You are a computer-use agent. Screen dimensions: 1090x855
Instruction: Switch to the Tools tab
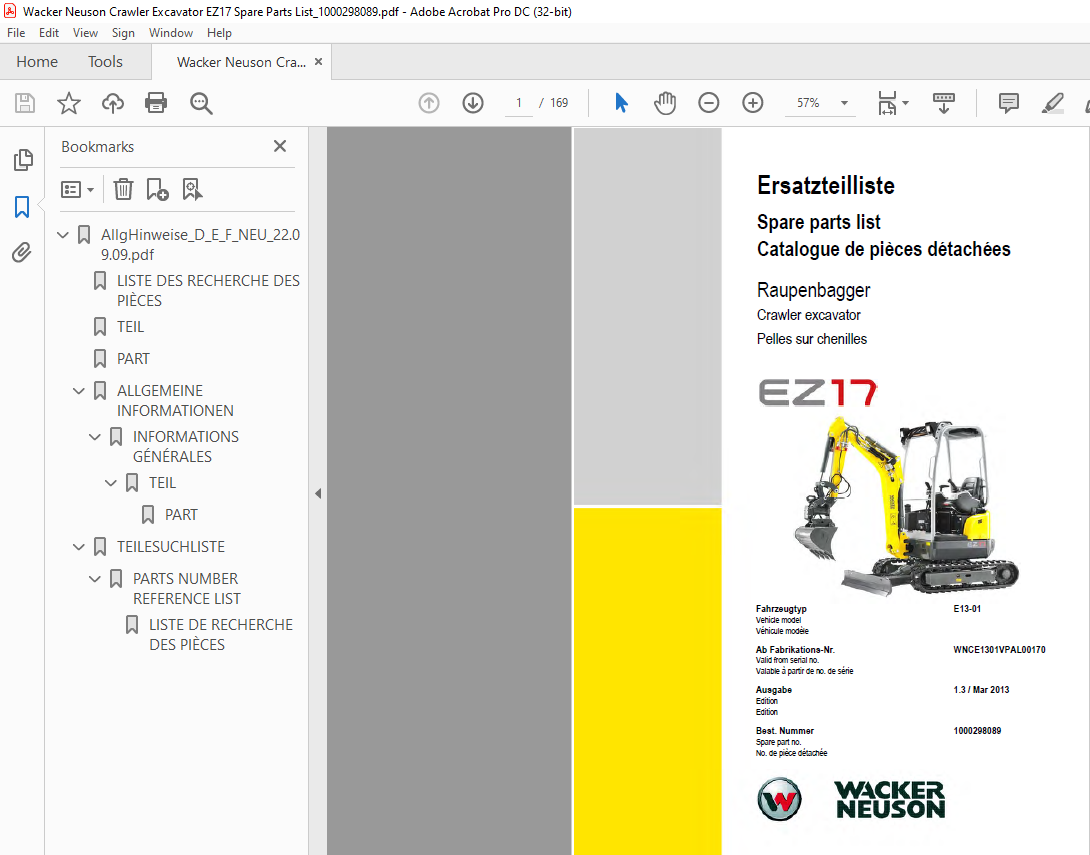coord(105,62)
